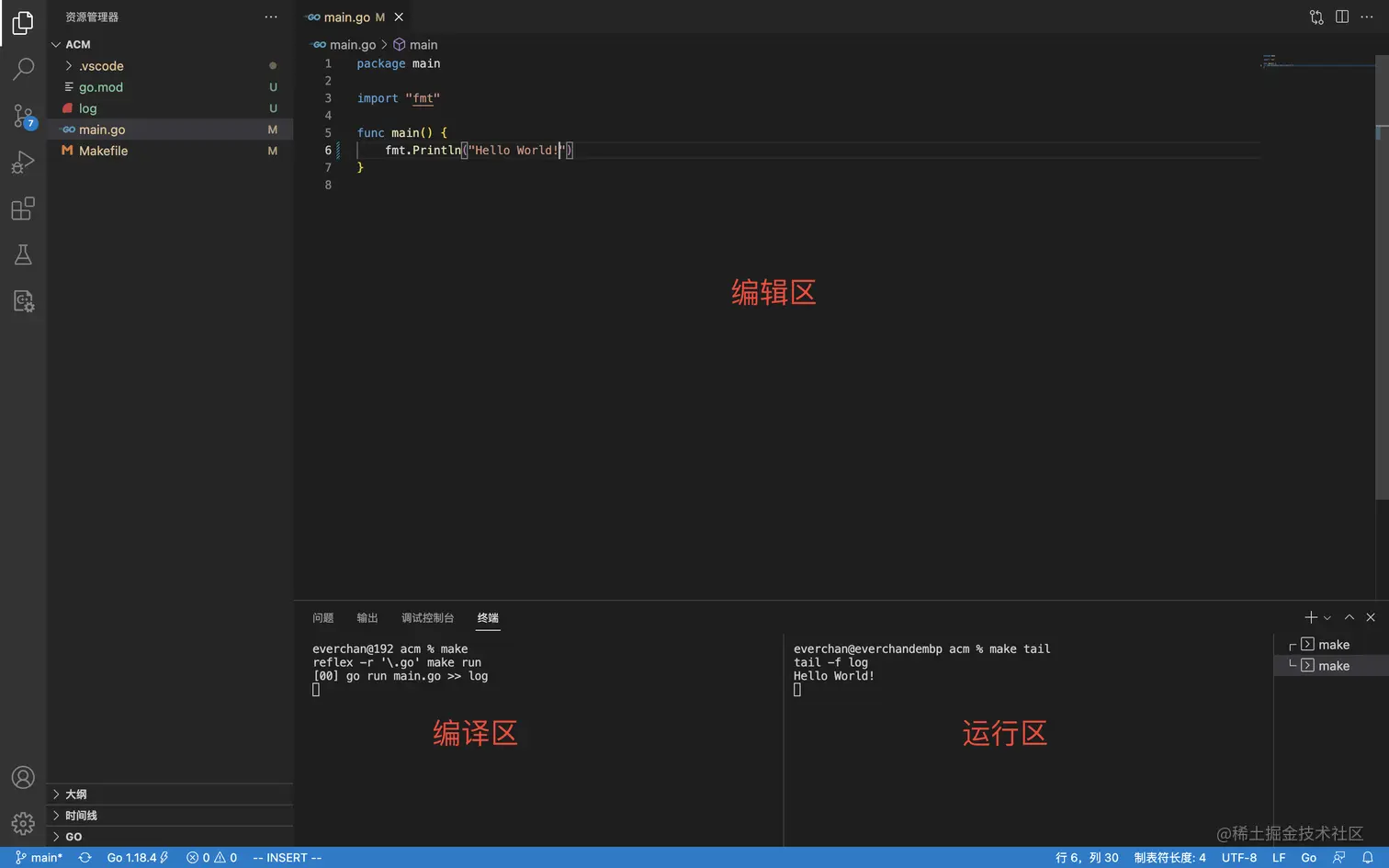Switch to the 输出 panel tab
This screenshot has width=1389, height=868.
pyautogui.click(x=367, y=617)
